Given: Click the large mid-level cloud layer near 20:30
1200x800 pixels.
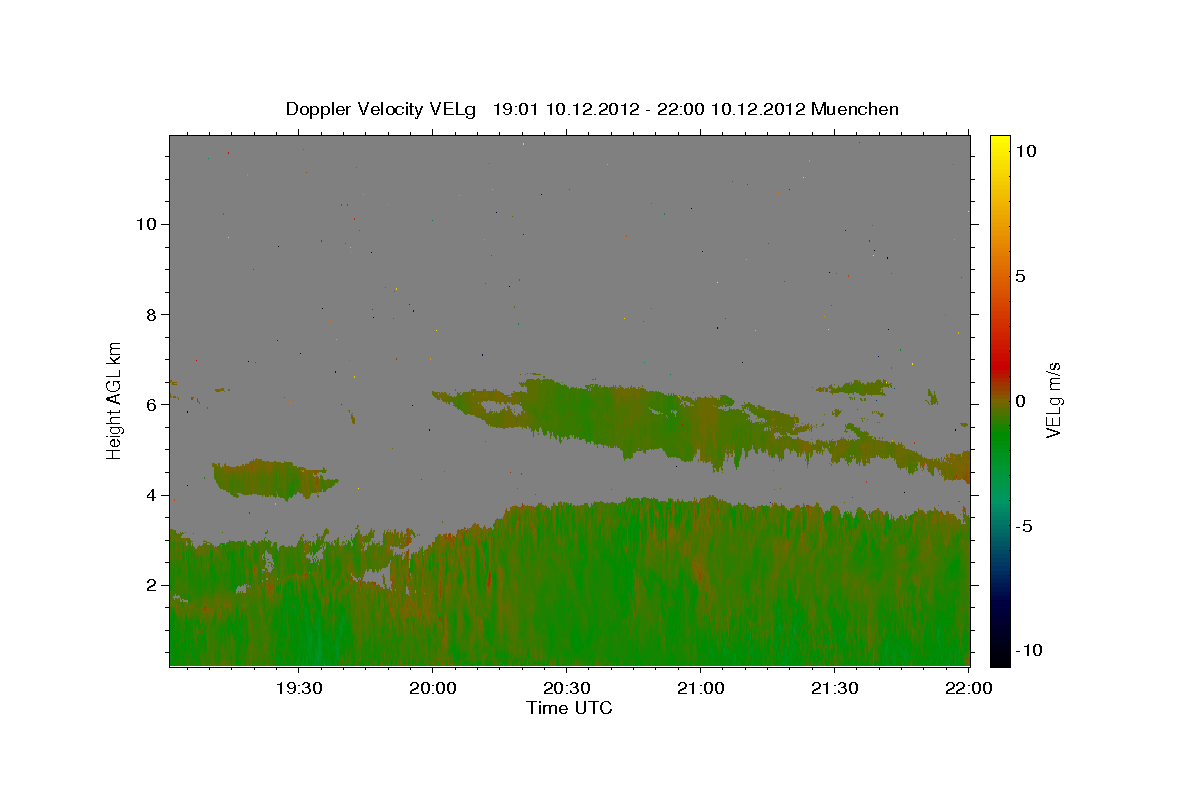Looking at the screenshot, I should click(x=610, y=418).
